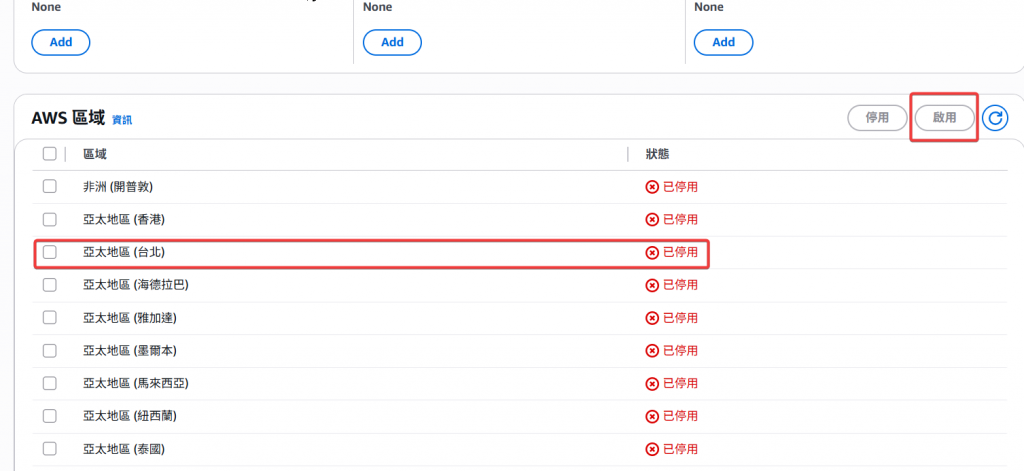Click the 停用 disable button

[877, 118]
